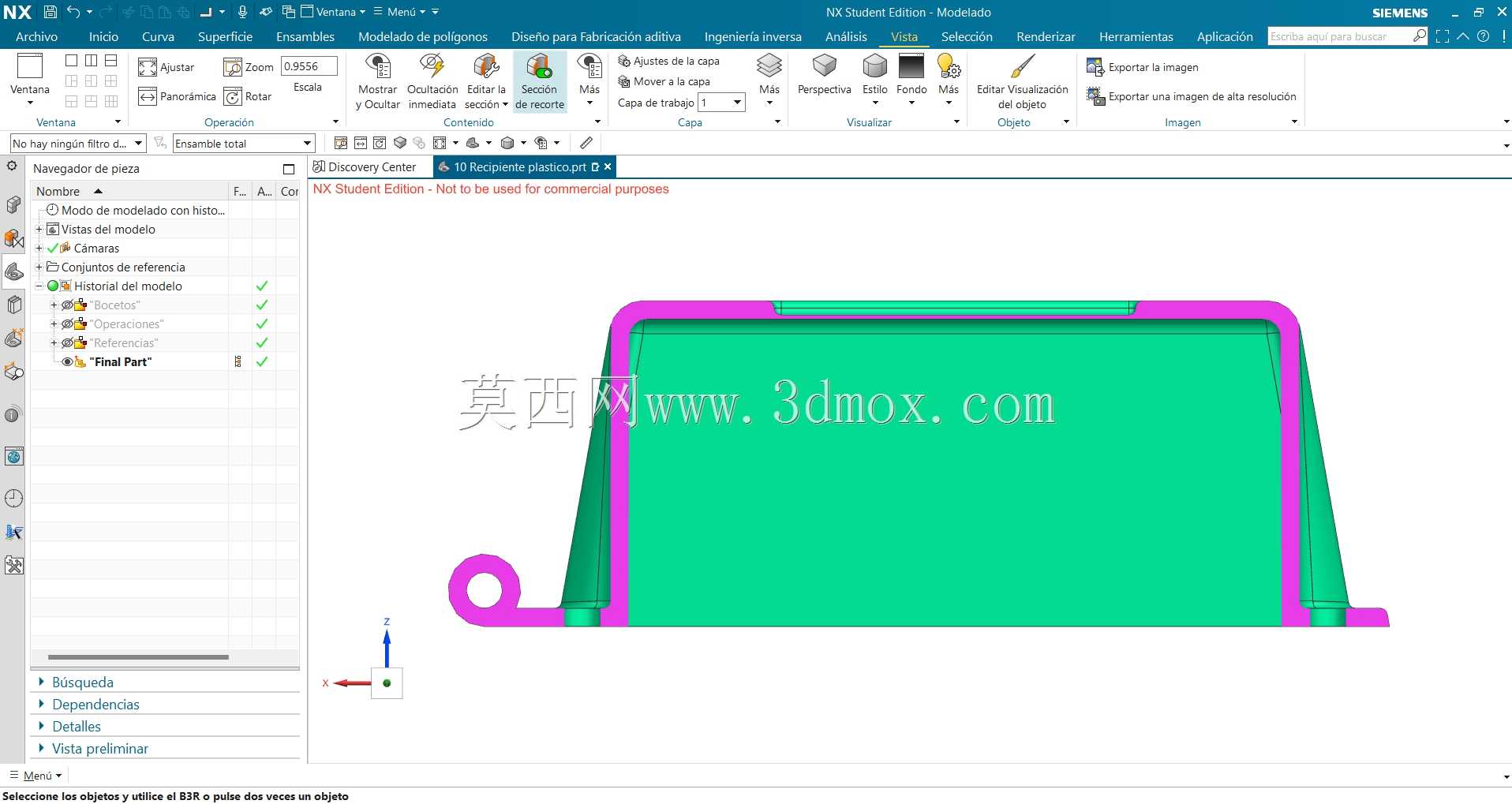The image size is (1512, 804).
Task: Open the web browser globe sidebar tab
Action: (x=13, y=456)
